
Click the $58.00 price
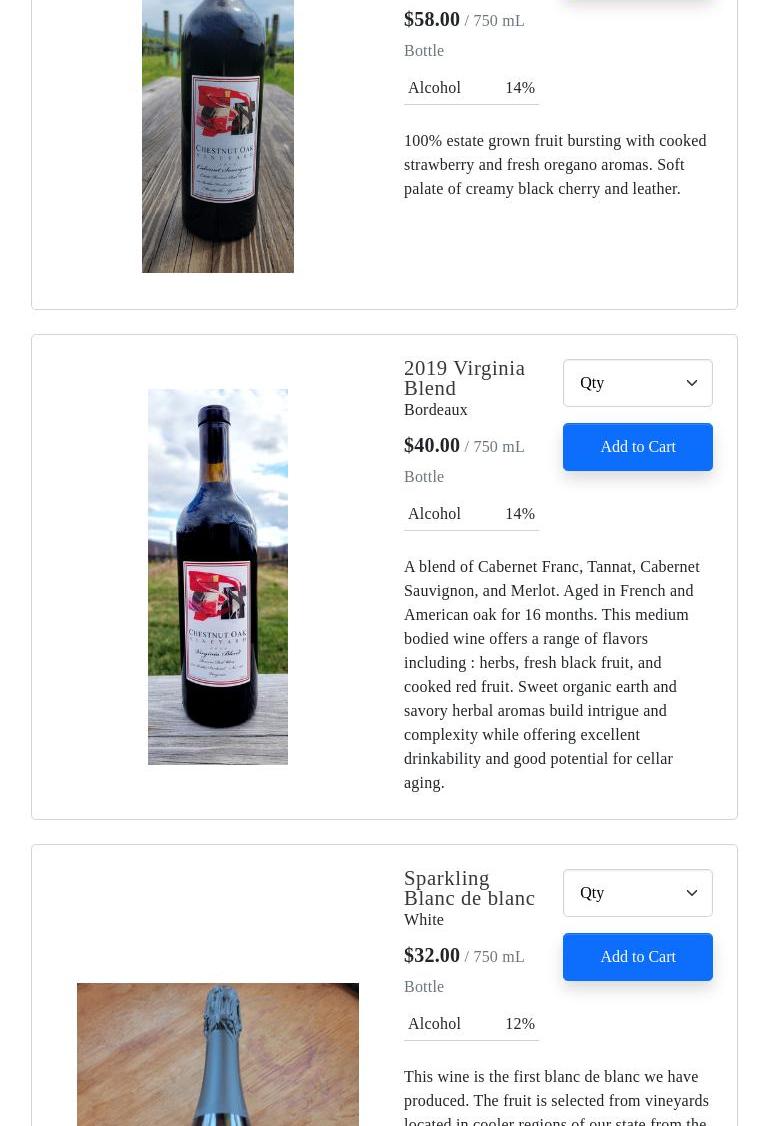pyautogui.click(x=432, y=19)
